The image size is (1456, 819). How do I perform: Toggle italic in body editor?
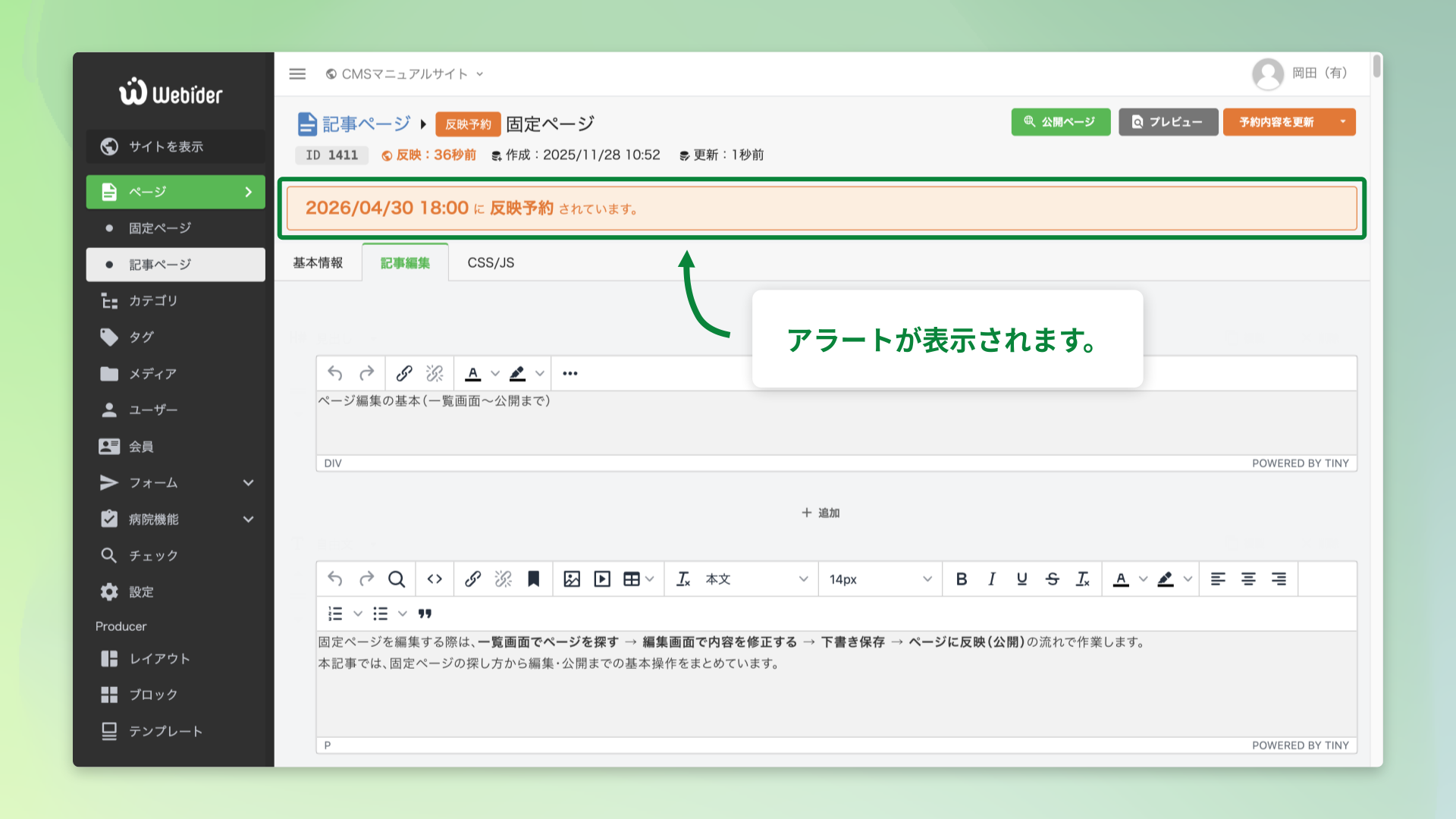click(992, 579)
